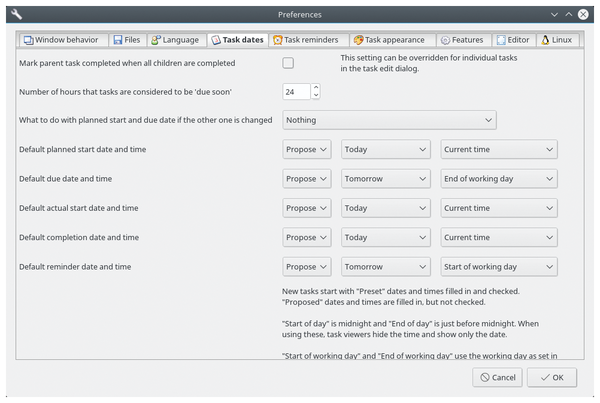The image size is (600, 403).
Task: Open due date Tomorrow dropdown
Action: point(386,179)
